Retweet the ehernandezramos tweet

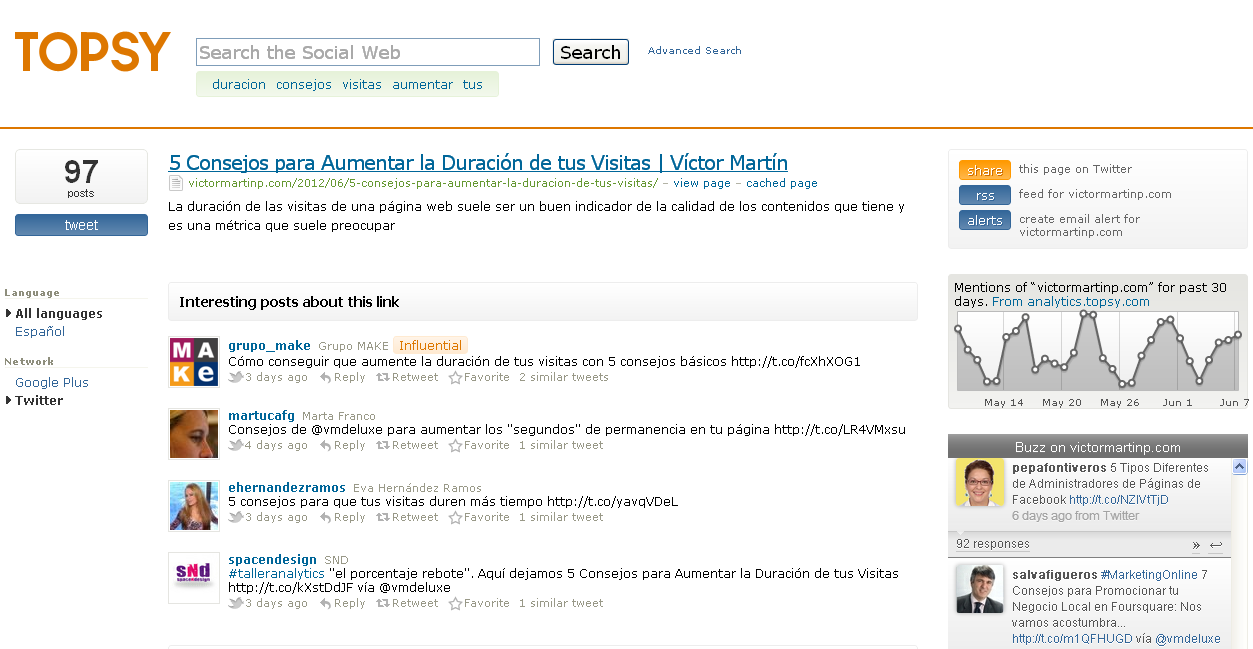407,518
